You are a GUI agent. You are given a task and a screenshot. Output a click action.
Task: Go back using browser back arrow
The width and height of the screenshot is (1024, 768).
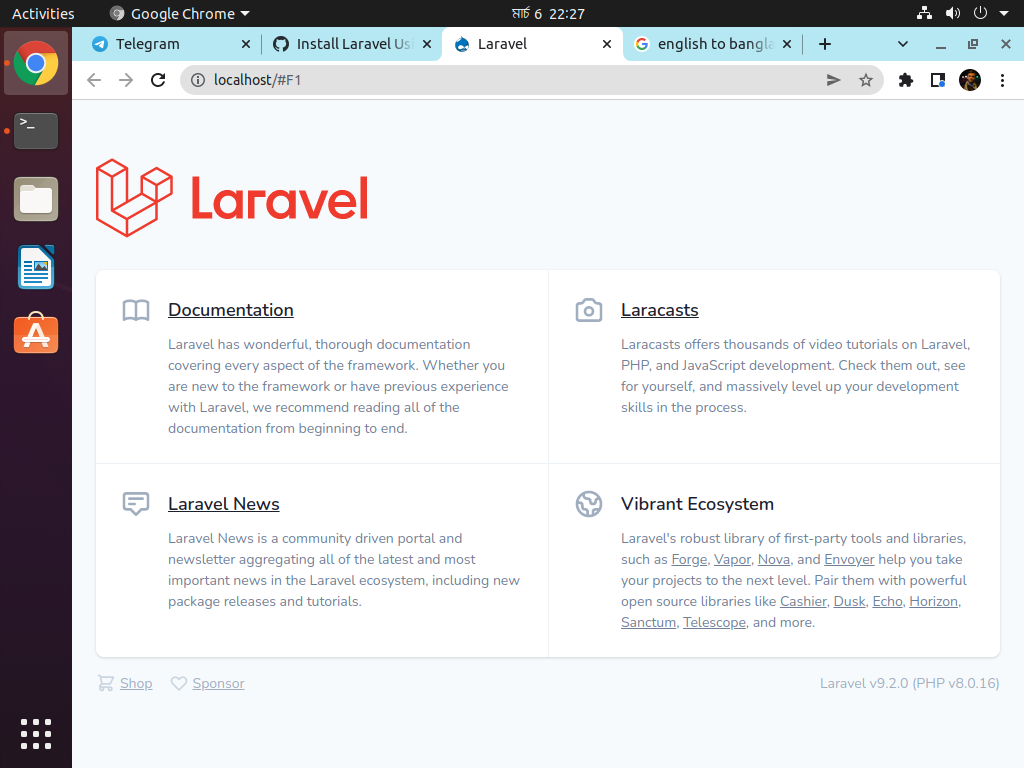pyautogui.click(x=94, y=80)
